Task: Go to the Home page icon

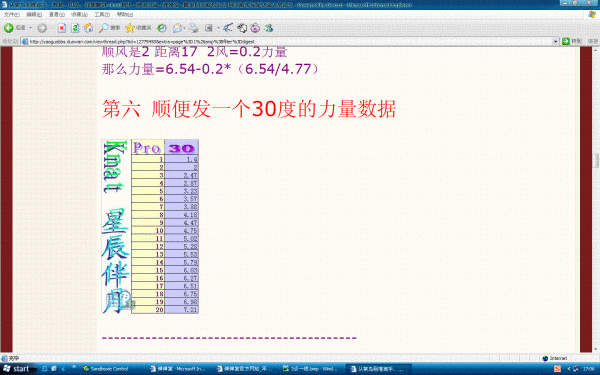Action: 88,28
